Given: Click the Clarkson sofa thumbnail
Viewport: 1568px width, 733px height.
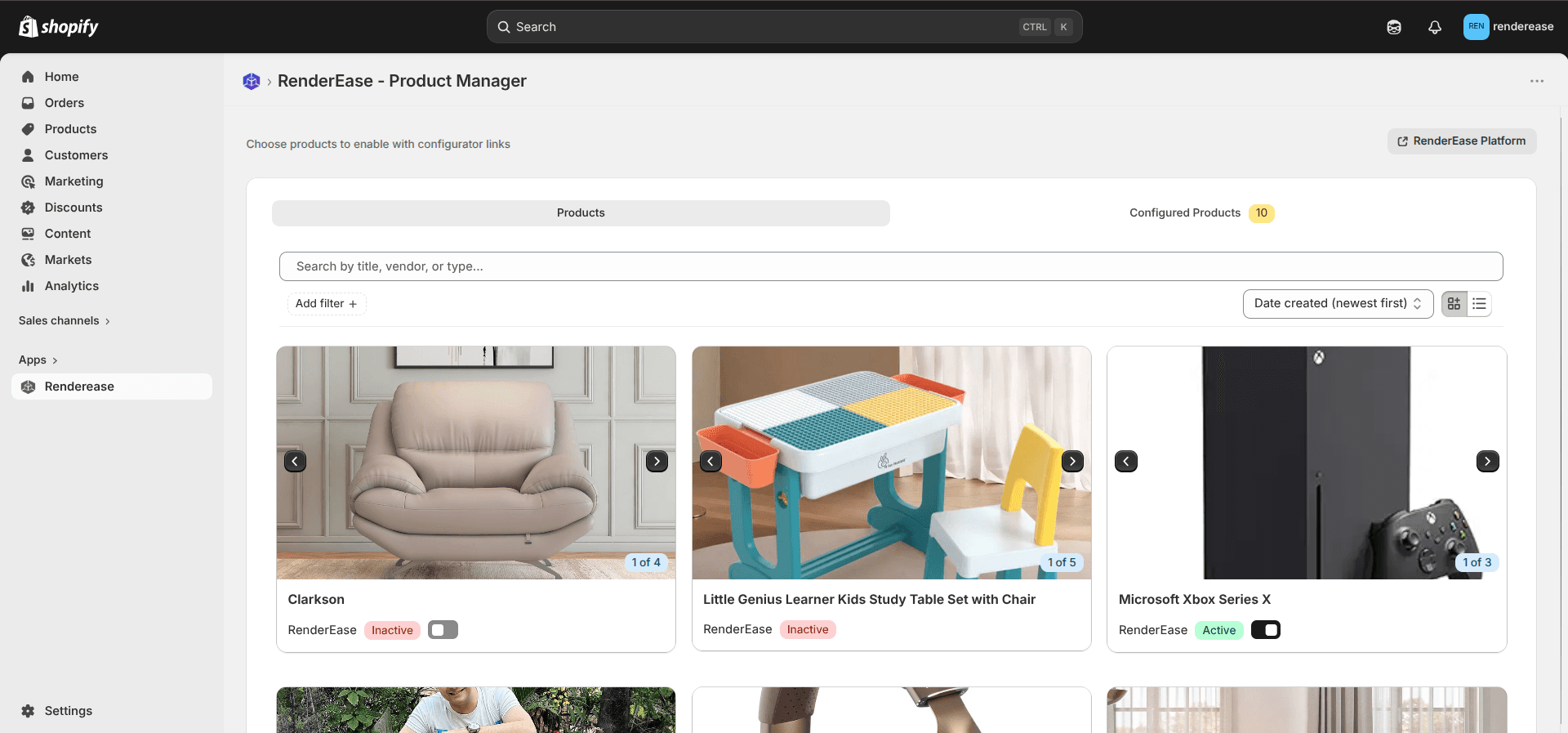Looking at the screenshot, I should tap(476, 463).
